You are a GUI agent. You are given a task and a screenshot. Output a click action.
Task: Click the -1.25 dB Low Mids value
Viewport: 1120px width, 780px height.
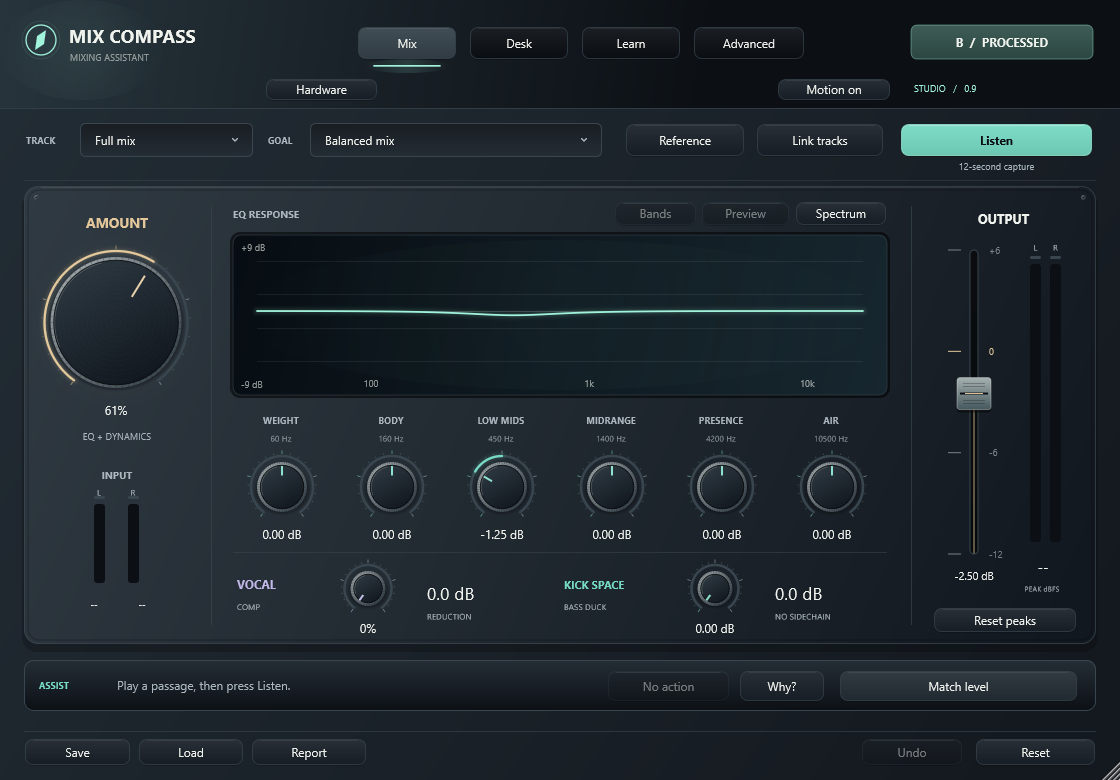click(501, 535)
